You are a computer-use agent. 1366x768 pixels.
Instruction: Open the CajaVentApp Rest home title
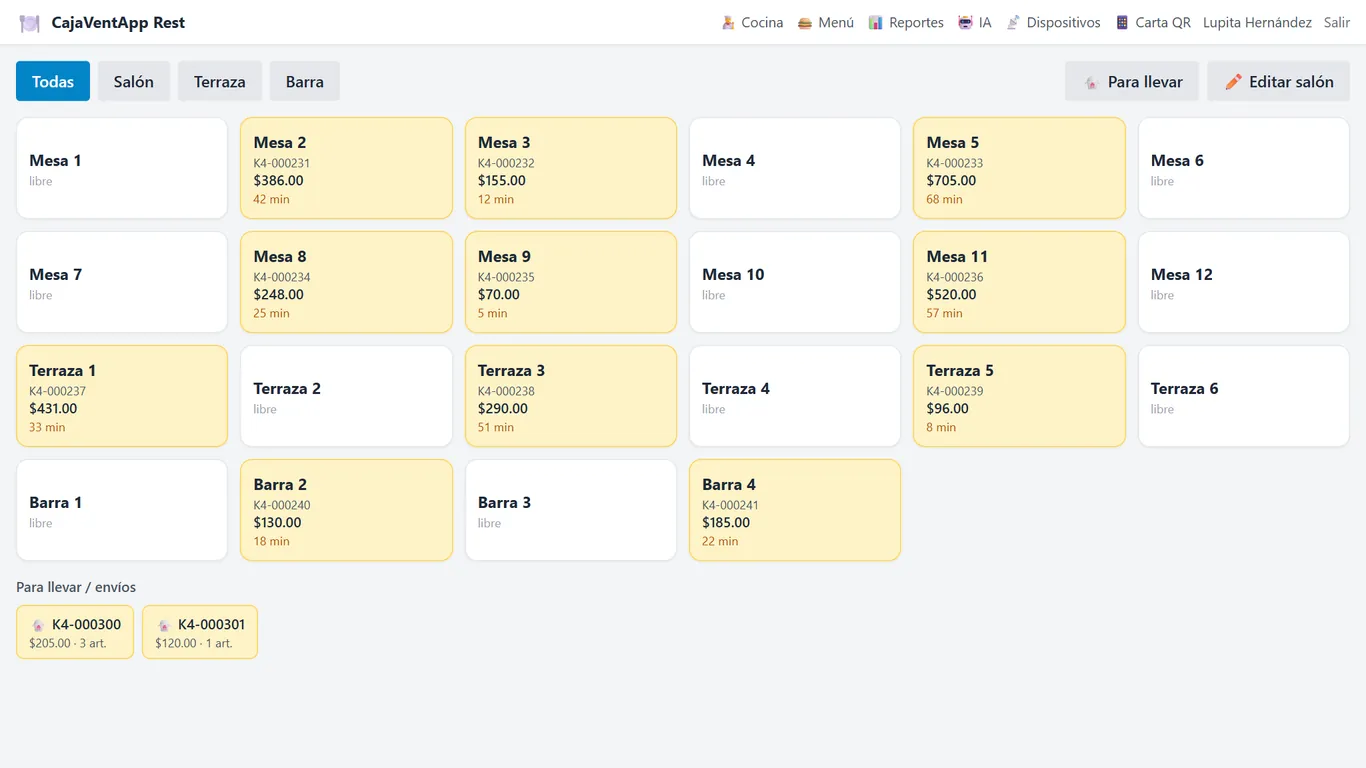click(118, 22)
